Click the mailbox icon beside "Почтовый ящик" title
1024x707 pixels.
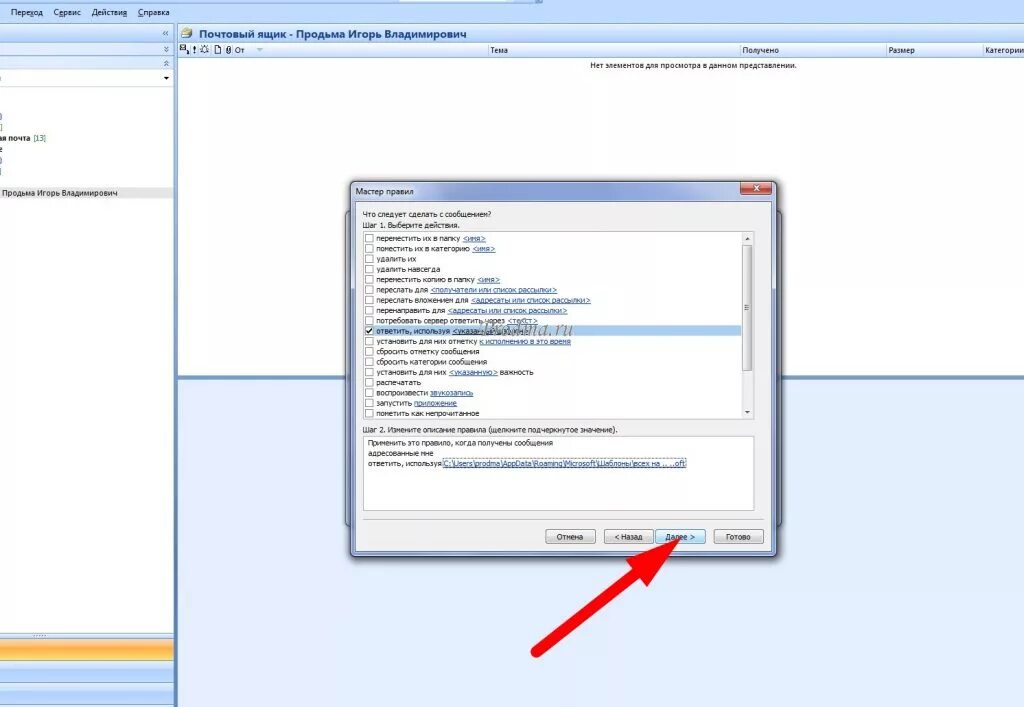tap(187, 33)
